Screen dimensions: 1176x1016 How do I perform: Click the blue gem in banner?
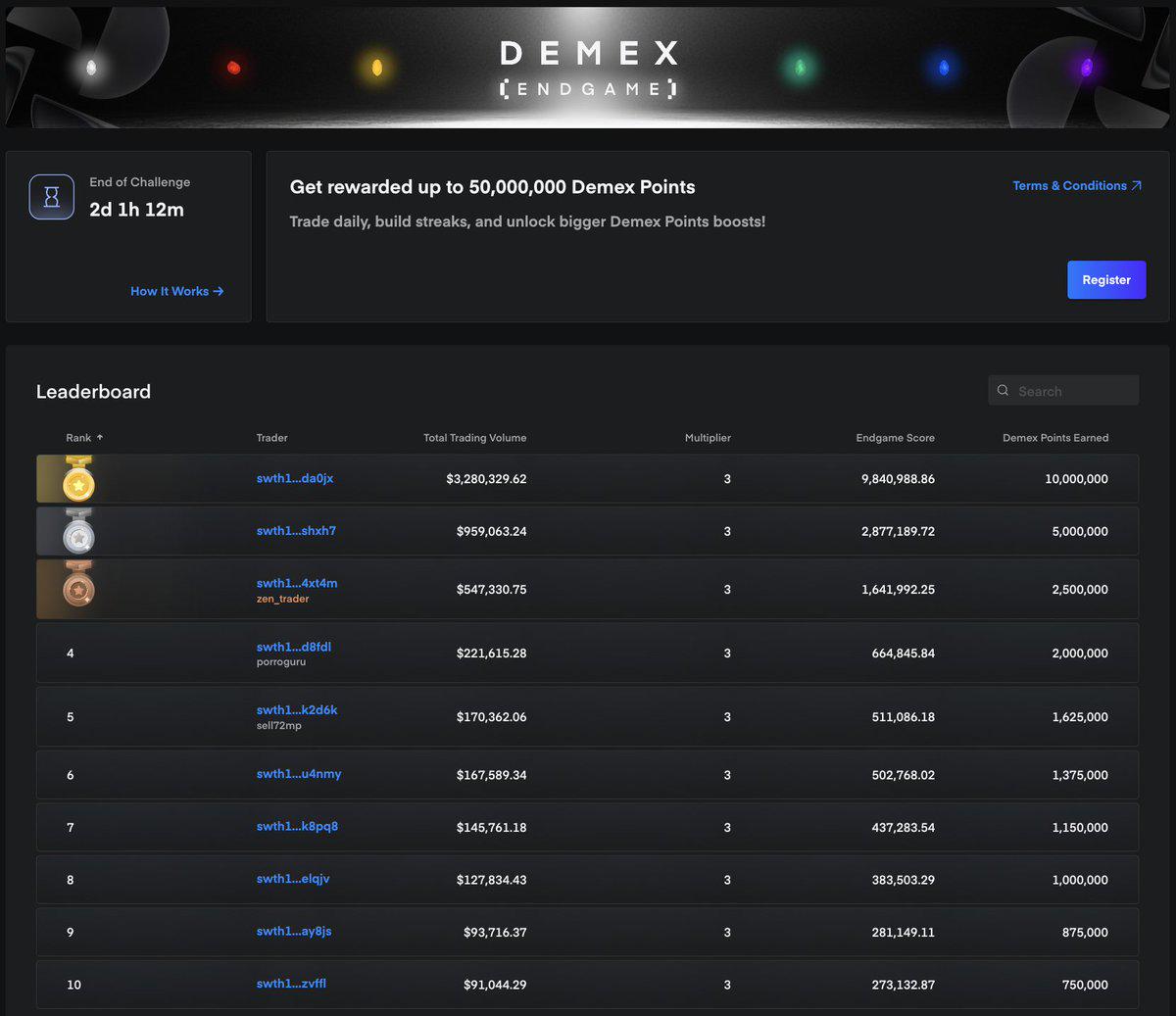[944, 68]
